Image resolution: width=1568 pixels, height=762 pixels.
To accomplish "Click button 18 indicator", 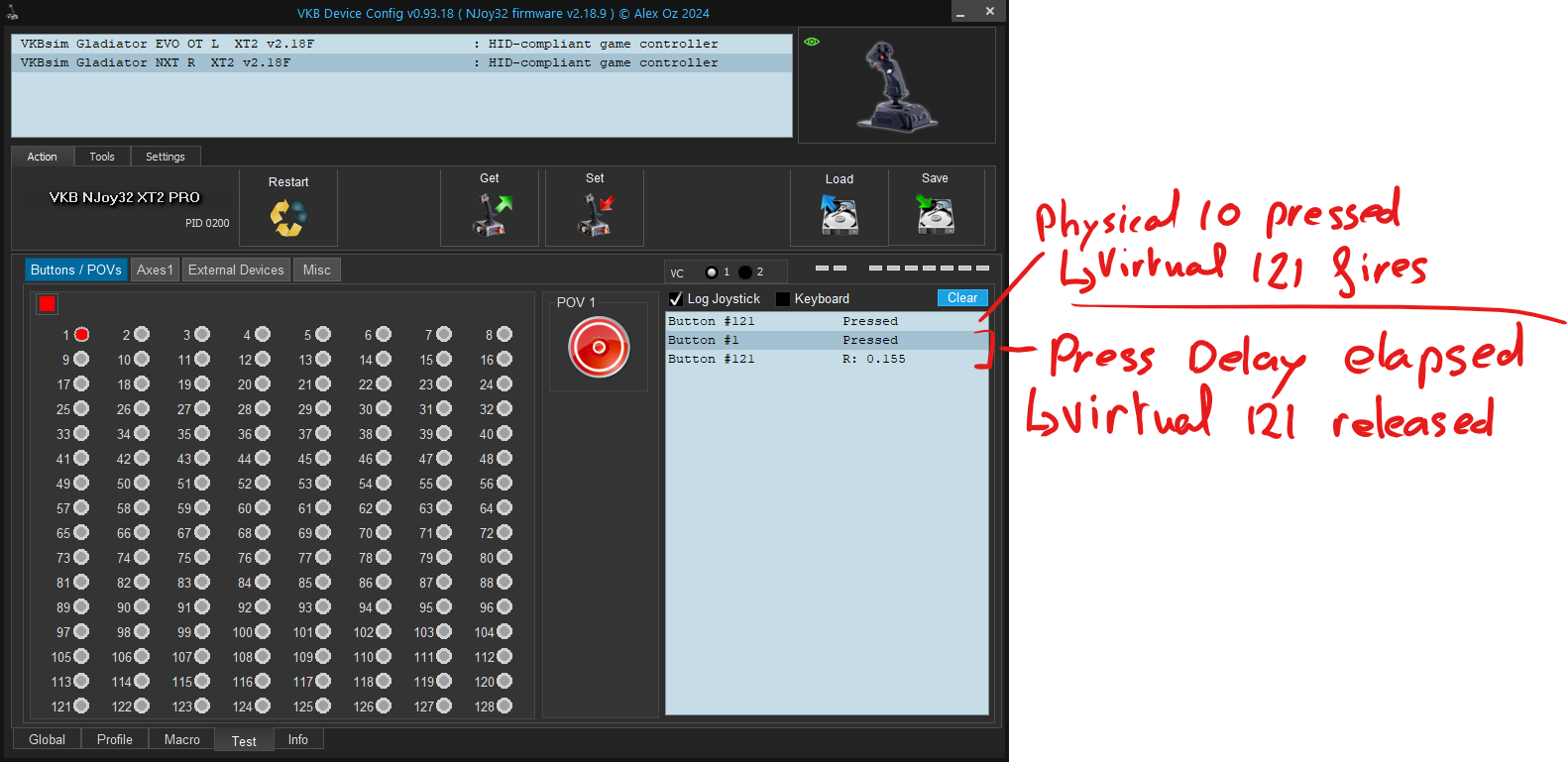I will click(142, 384).
